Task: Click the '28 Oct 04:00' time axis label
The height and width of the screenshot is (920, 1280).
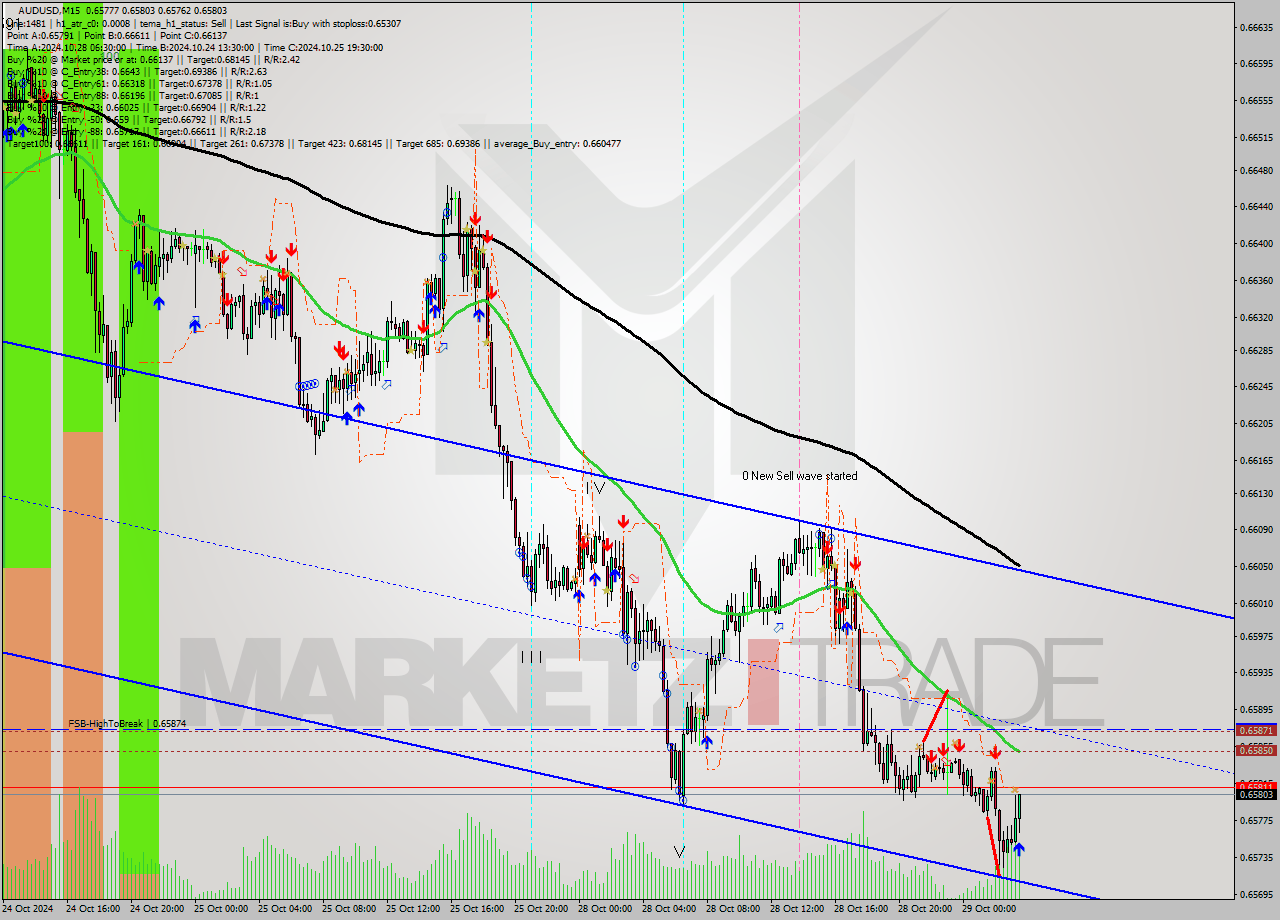Action: [671, 909]
